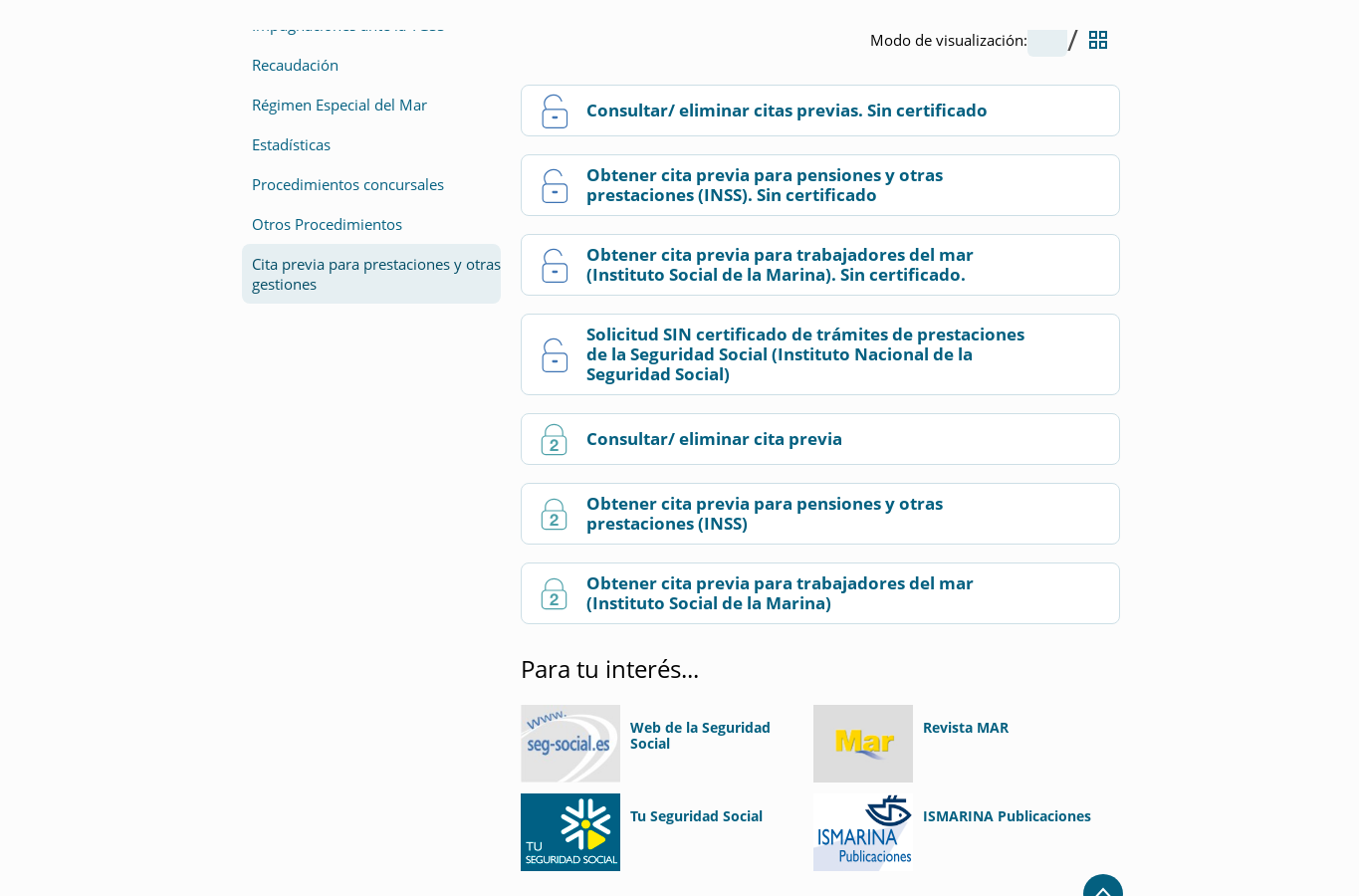
Task: Click numbered lock icon beside 'Consultar/ eliminar cita previa'
Action: (555, 440)
